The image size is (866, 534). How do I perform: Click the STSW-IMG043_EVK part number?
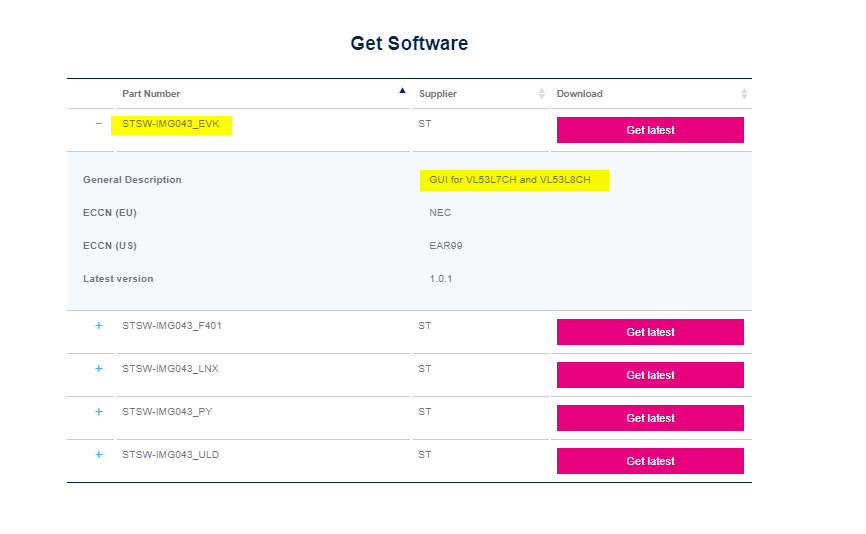click(x=170, y=124)
